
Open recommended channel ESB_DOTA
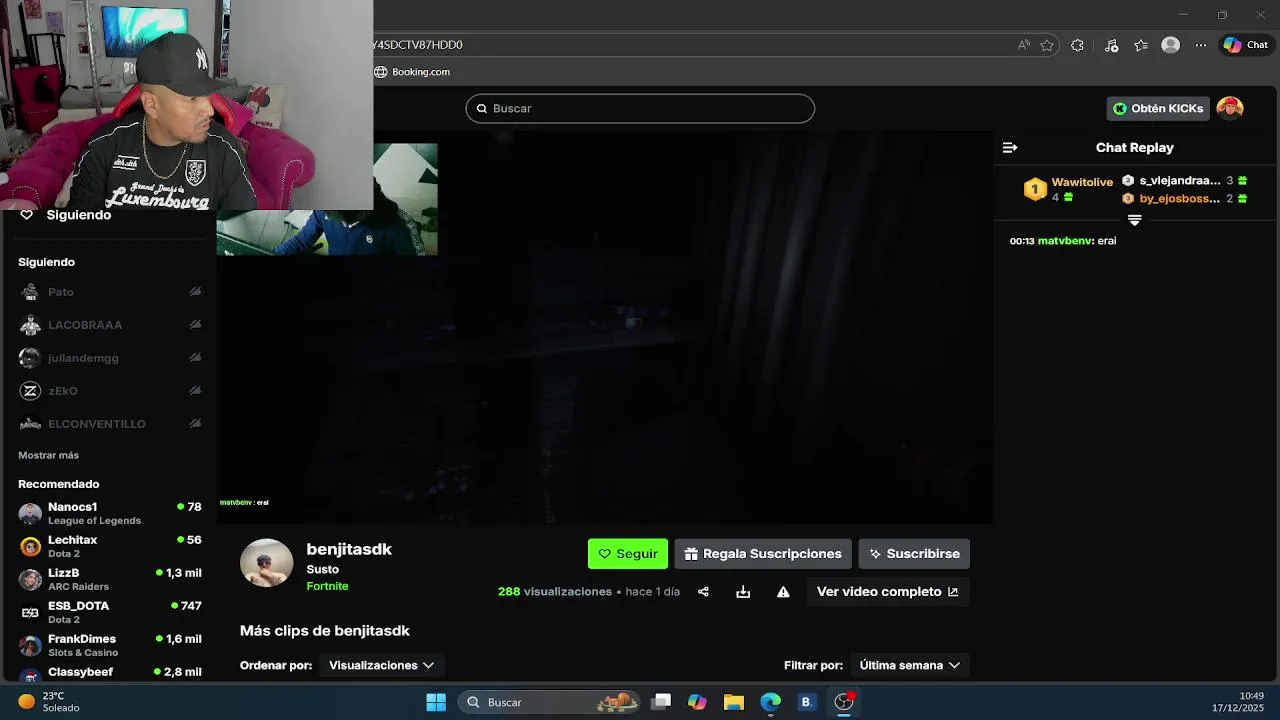tap(110, 612)
